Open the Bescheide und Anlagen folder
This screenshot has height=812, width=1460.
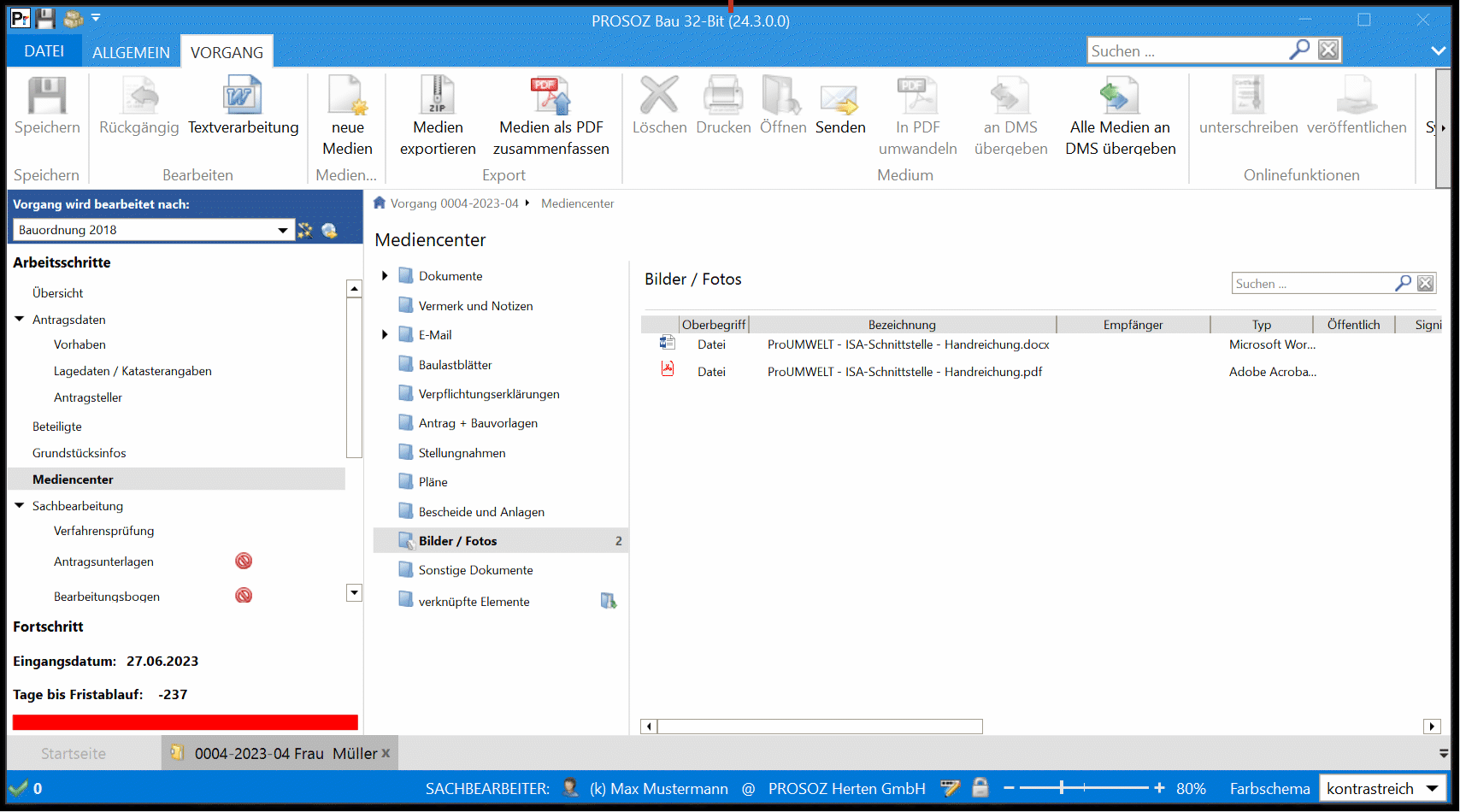click(x=481, y=512)
